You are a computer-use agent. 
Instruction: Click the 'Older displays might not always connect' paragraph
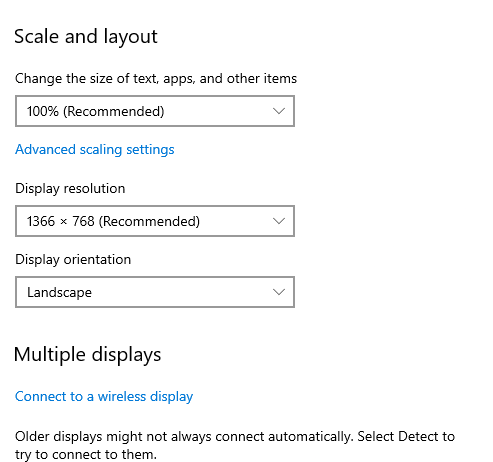(x=235, y=445)
